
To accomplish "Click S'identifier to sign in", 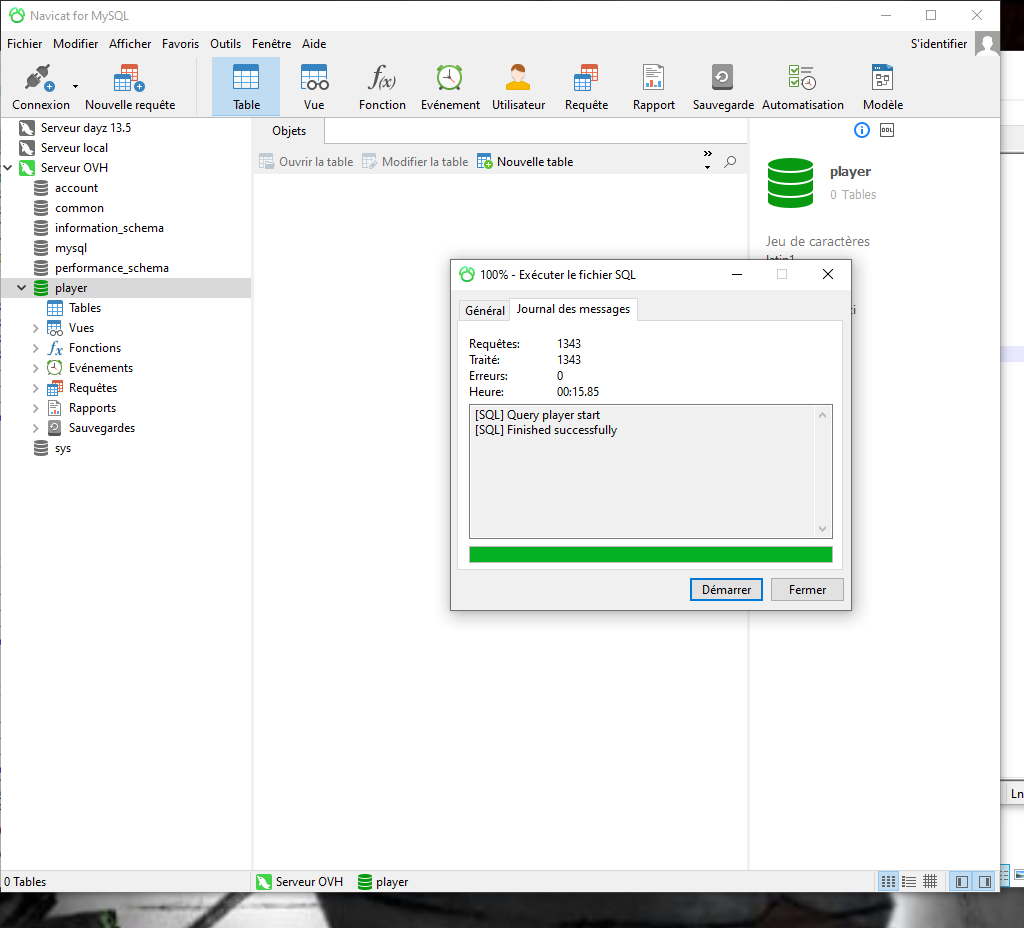I will point(938,44).
